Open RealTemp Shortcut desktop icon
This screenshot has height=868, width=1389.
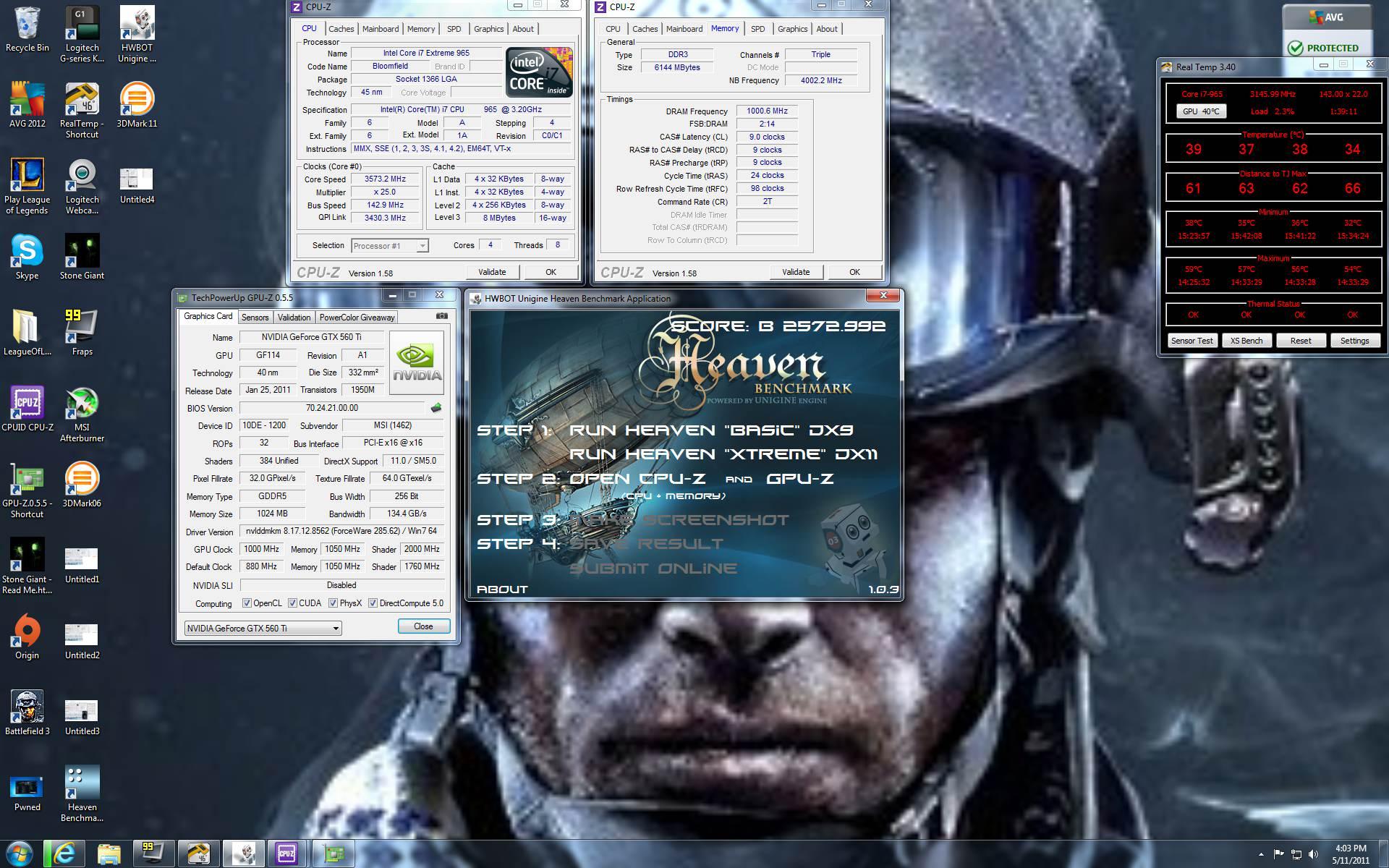click(x=82, y=111)
